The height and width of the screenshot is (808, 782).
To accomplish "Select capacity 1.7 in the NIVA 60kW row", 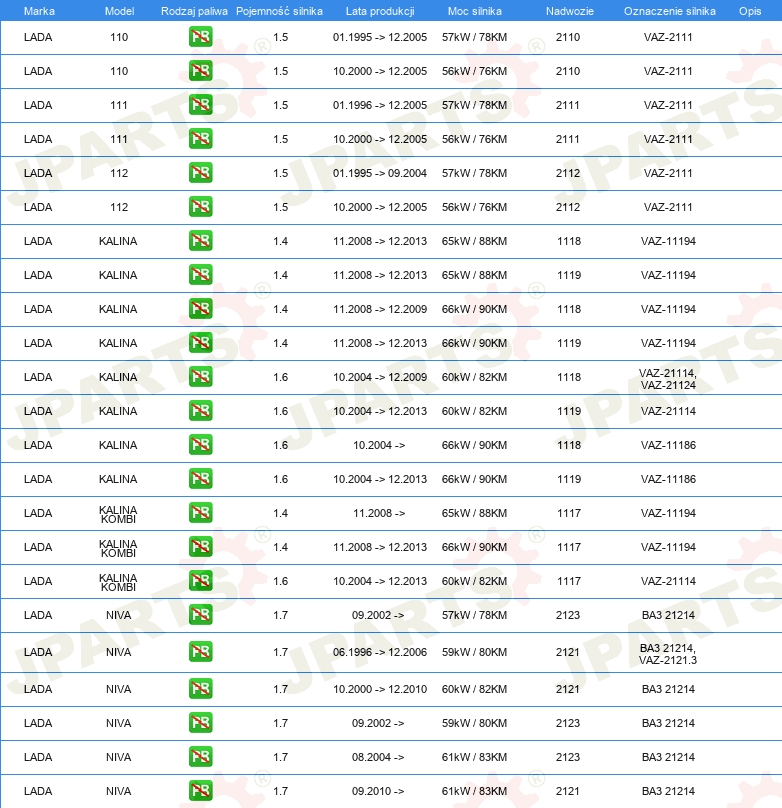I will [280, 689].
